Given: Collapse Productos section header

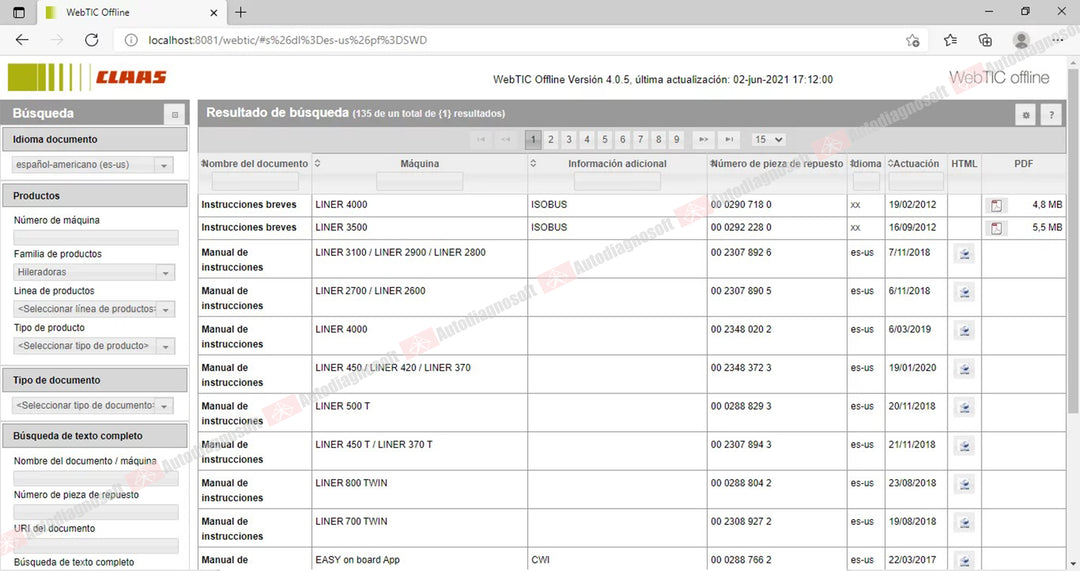Looking at the screenshot, I should [94, 196].
